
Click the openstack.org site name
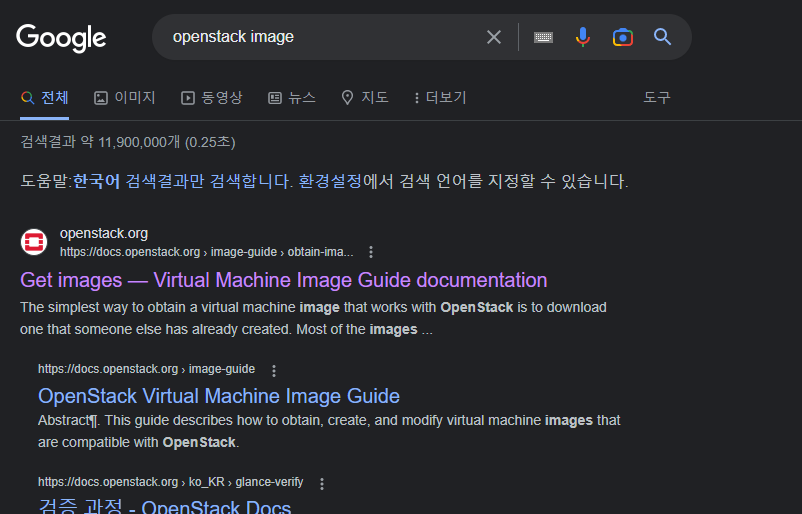click(x=104, y=233)
